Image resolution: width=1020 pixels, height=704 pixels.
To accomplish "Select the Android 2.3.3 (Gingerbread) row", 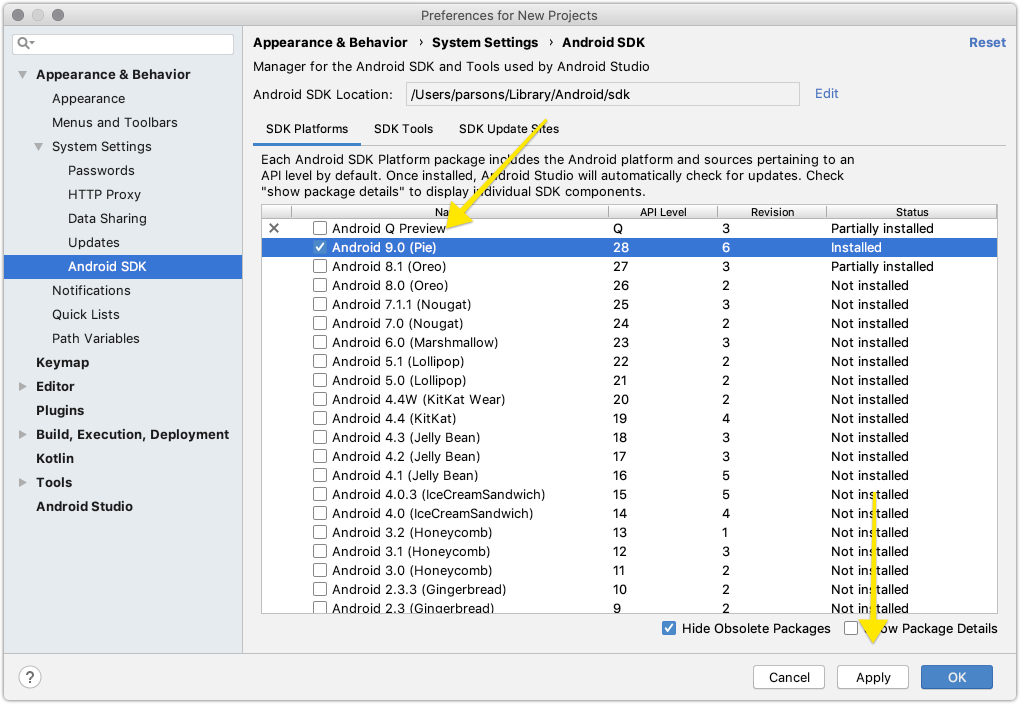I will (629, 590).
